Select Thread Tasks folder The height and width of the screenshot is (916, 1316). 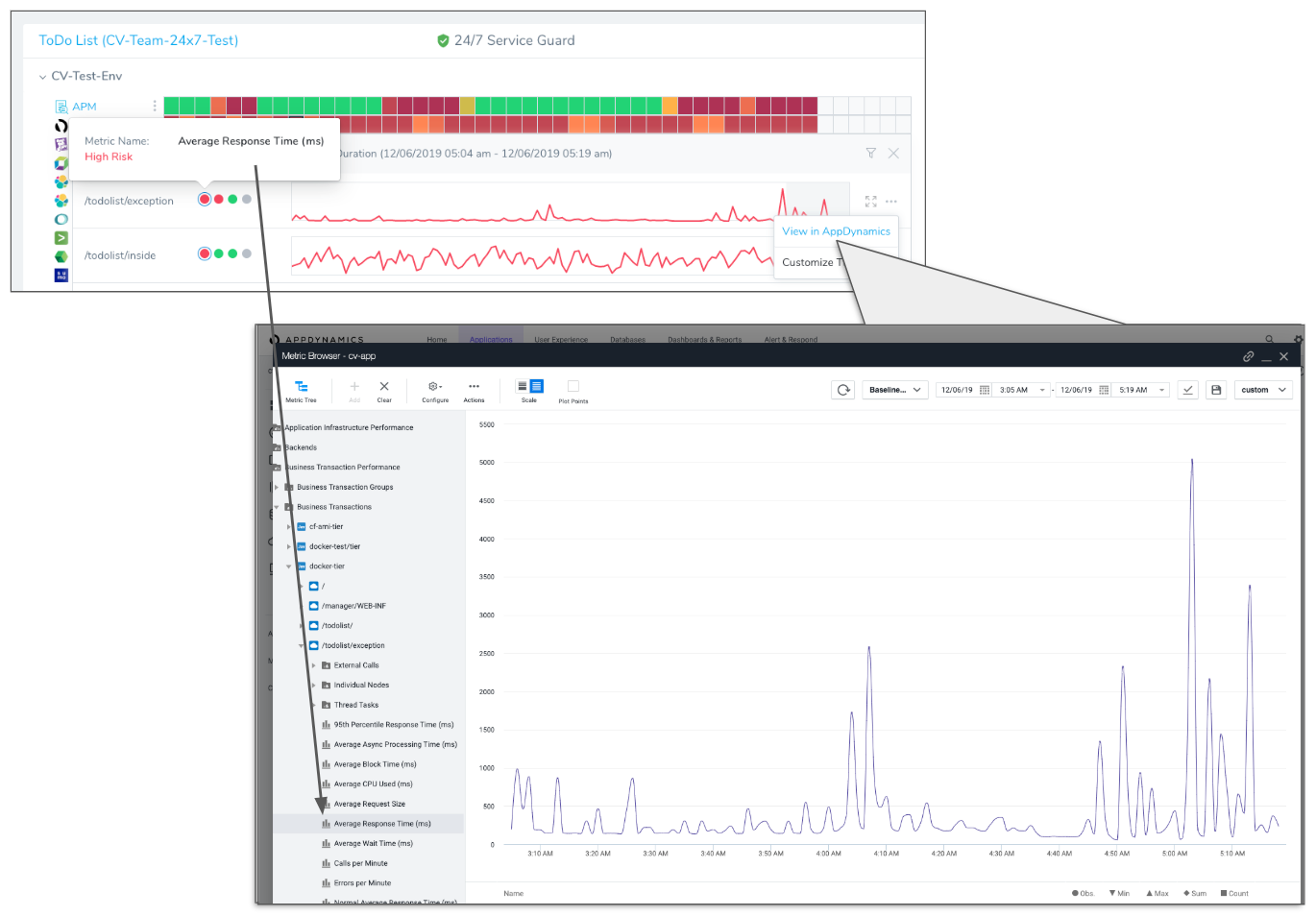[x=355, y=705]
